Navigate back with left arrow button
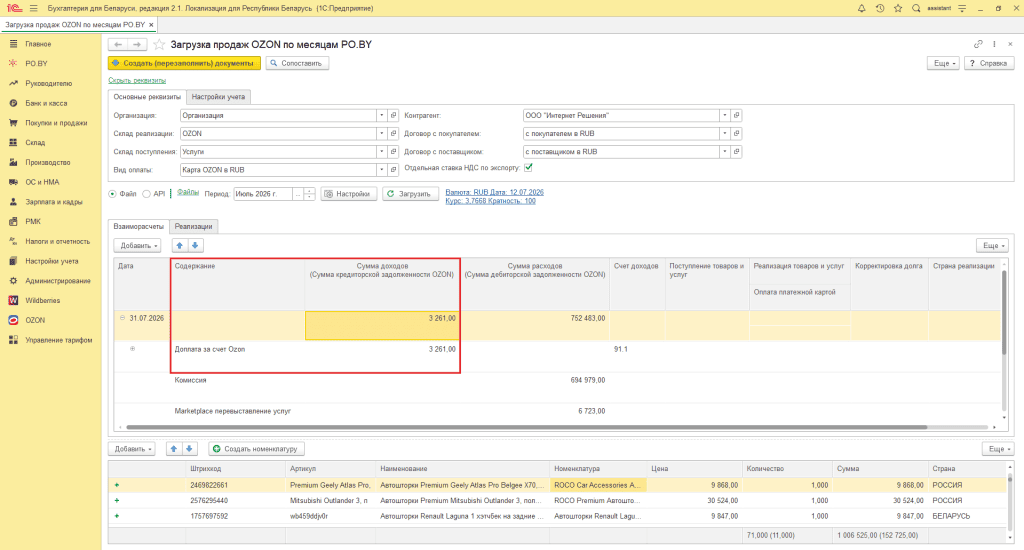Image resolution: width=1024 pixels, height=550 pixels. 118,44
